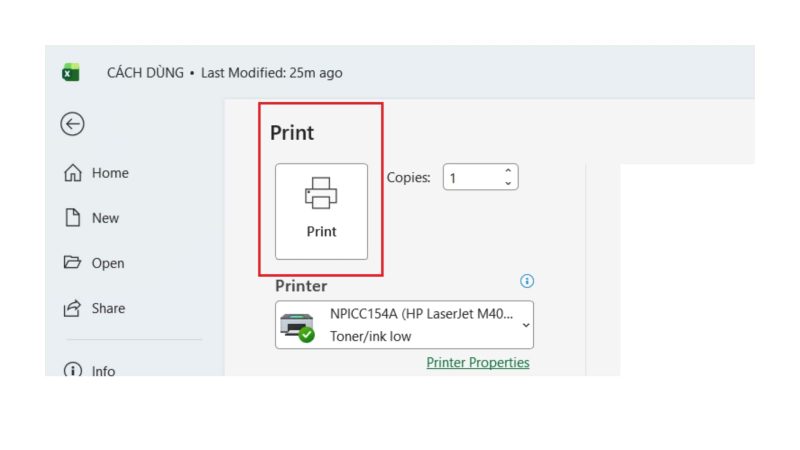The image size is (800, 450).
Task: Go back using the circled arrow icon
Action: pyautogui.click(x=72, y=124)
